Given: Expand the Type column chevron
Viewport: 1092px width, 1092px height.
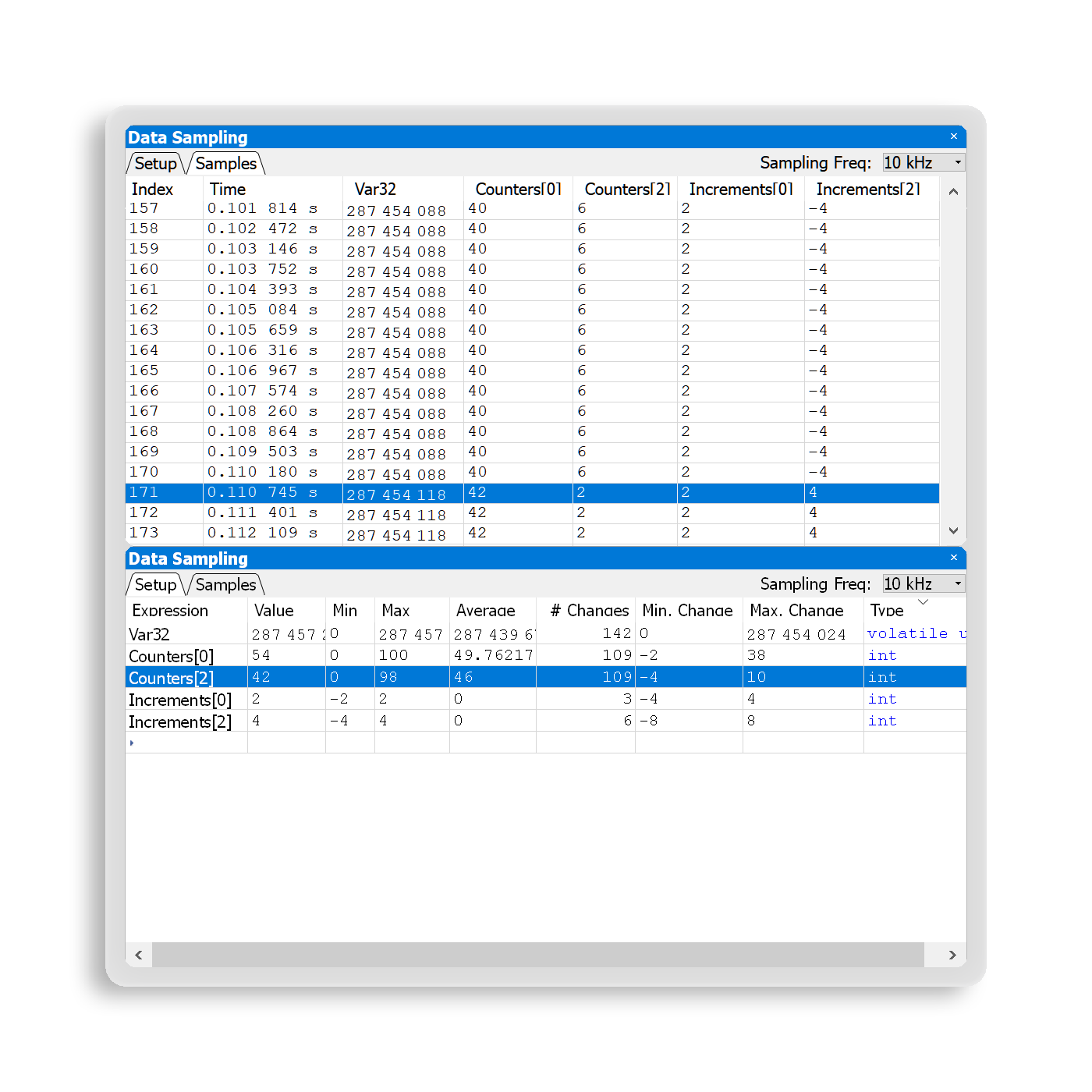Looking at the screenshot, I should tap(924, 602).
